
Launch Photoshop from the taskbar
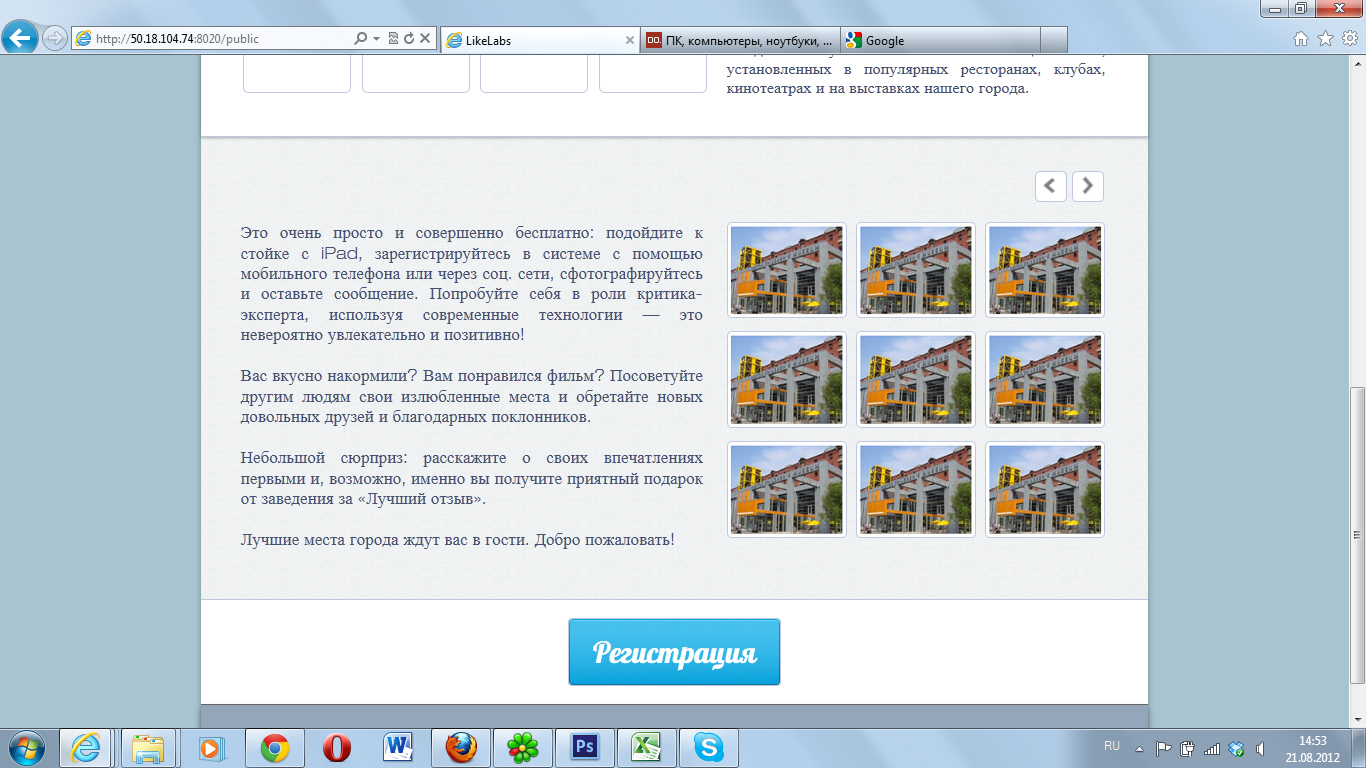coord(583,747)
